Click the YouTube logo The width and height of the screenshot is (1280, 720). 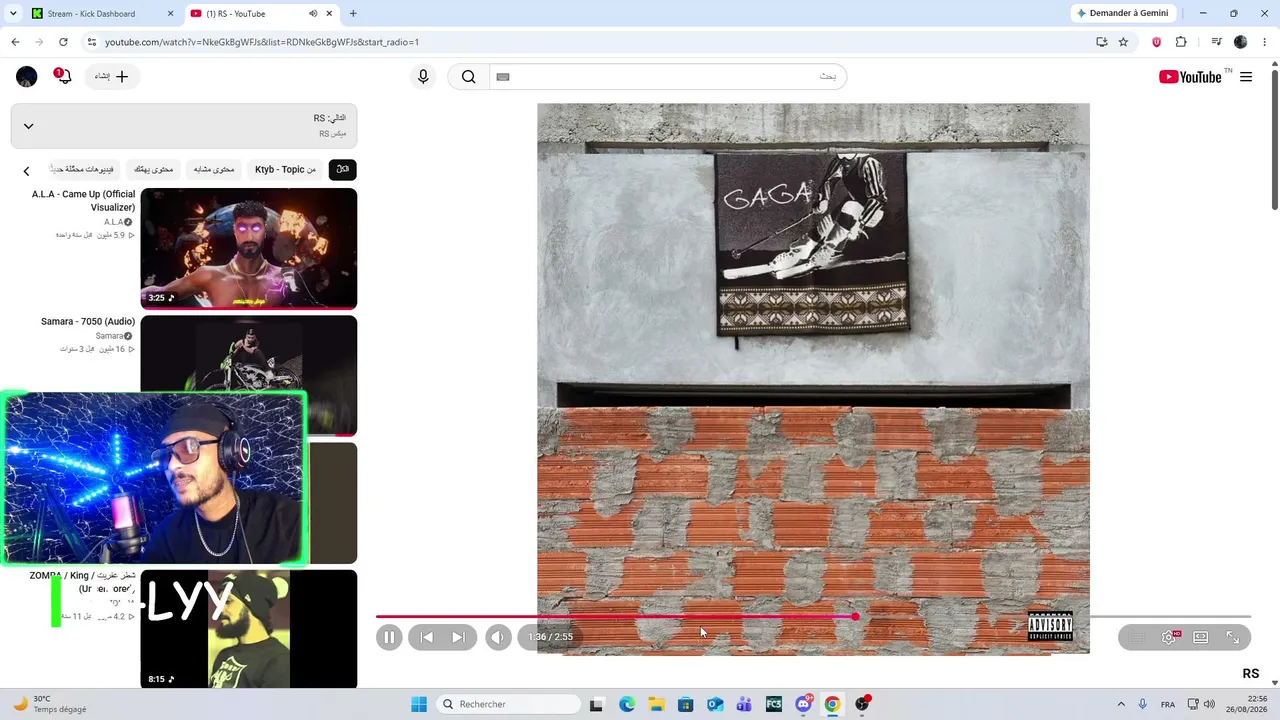pos(1190,77)
